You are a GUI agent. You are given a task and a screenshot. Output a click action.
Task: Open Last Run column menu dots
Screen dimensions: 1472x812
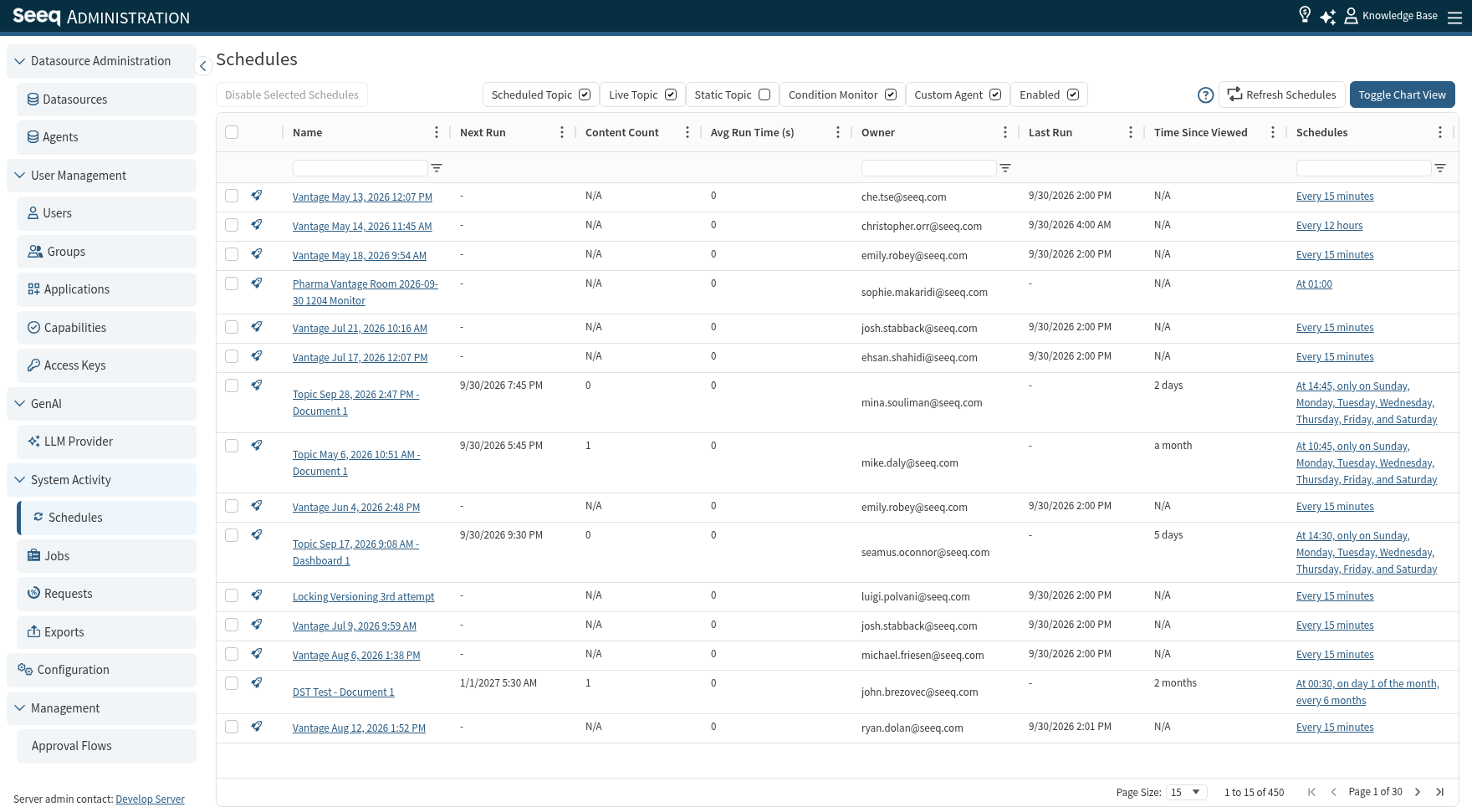coord(1131,132)
